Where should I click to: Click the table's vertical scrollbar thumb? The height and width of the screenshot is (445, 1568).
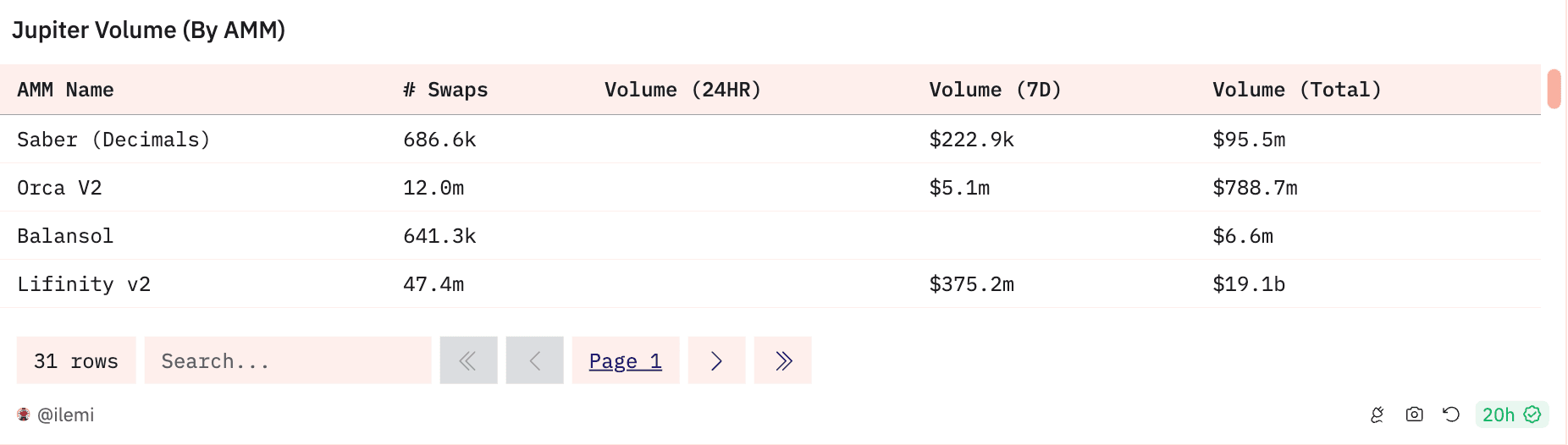pos(1554,89)
